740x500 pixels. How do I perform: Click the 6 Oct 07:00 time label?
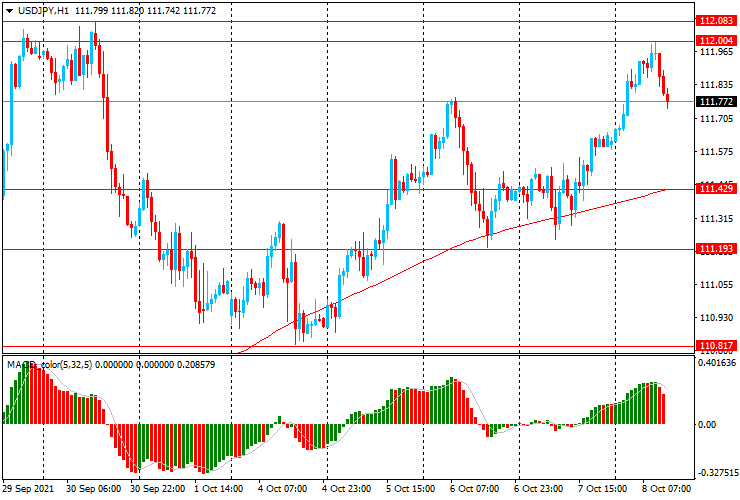pyautogui.click(x=474, y=488)
